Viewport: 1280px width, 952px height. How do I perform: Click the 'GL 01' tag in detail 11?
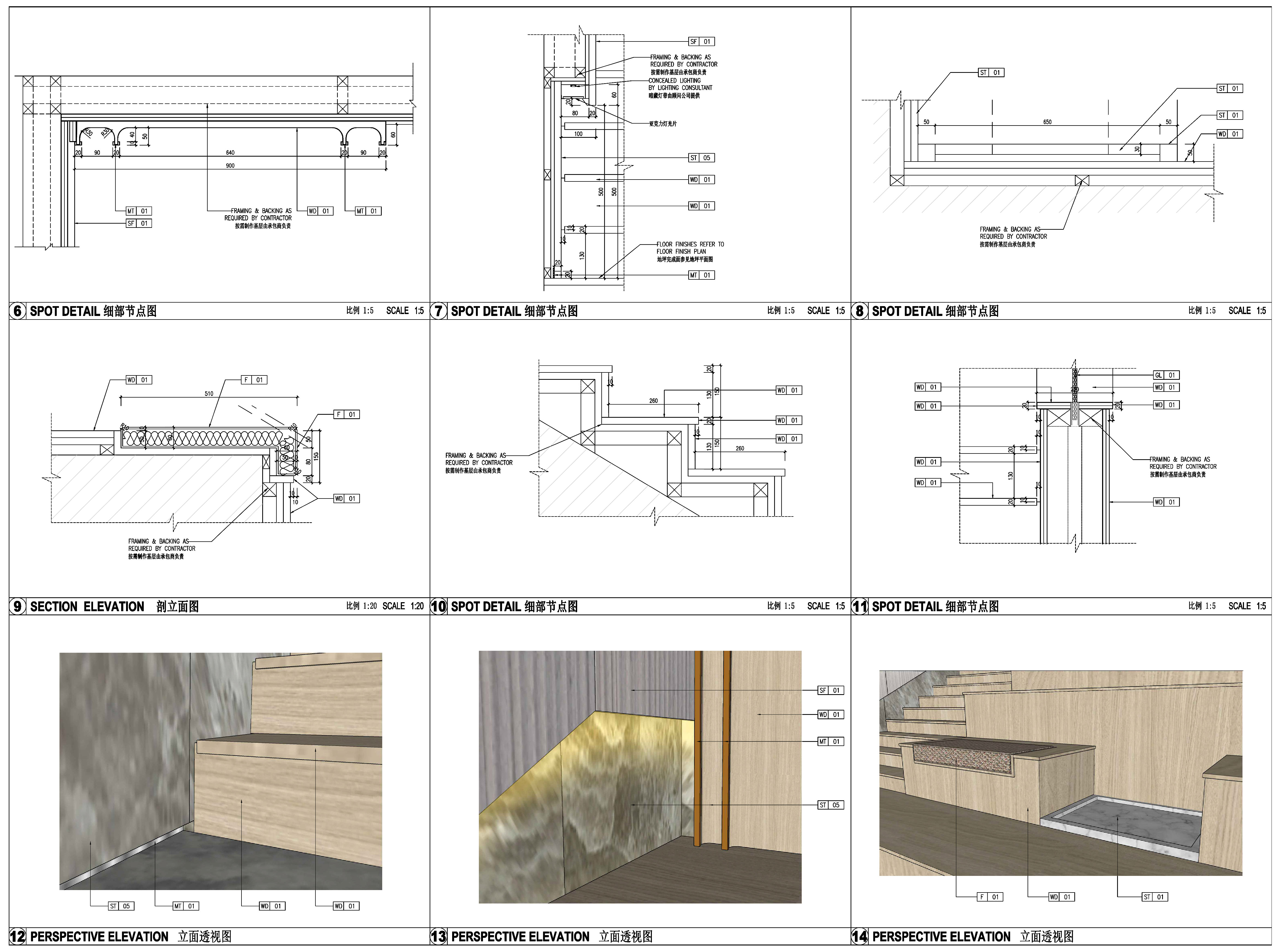1166,375
